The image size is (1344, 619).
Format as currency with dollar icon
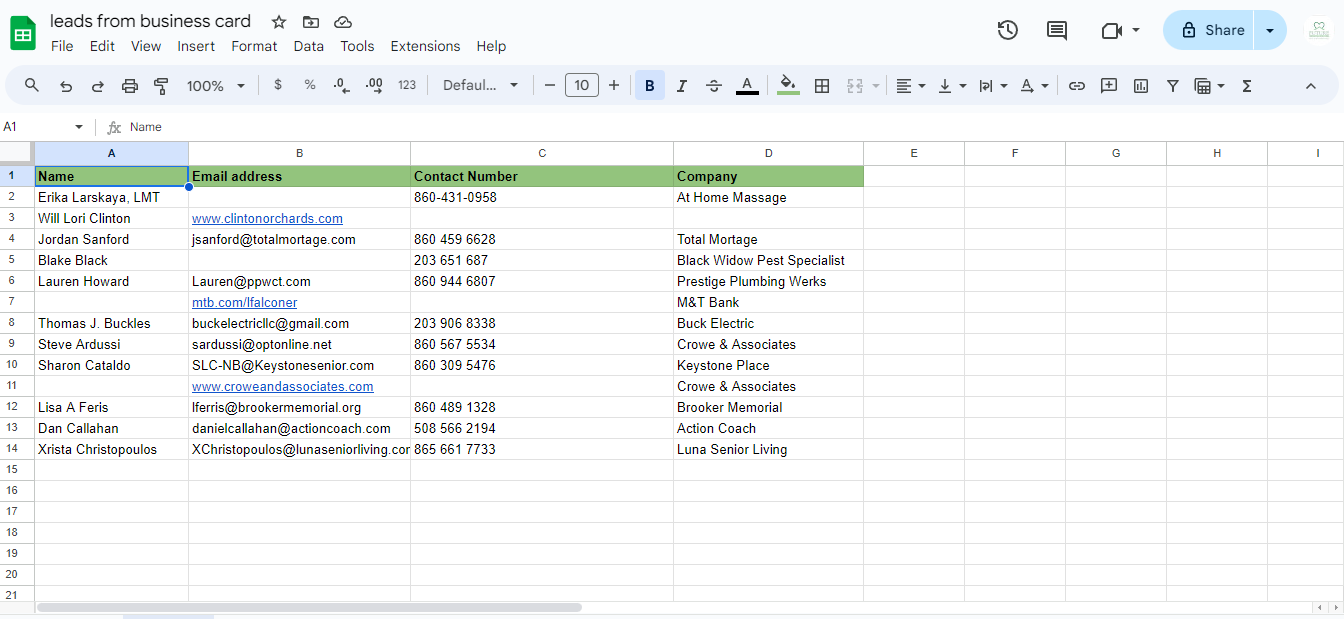(x=278, y=85)
